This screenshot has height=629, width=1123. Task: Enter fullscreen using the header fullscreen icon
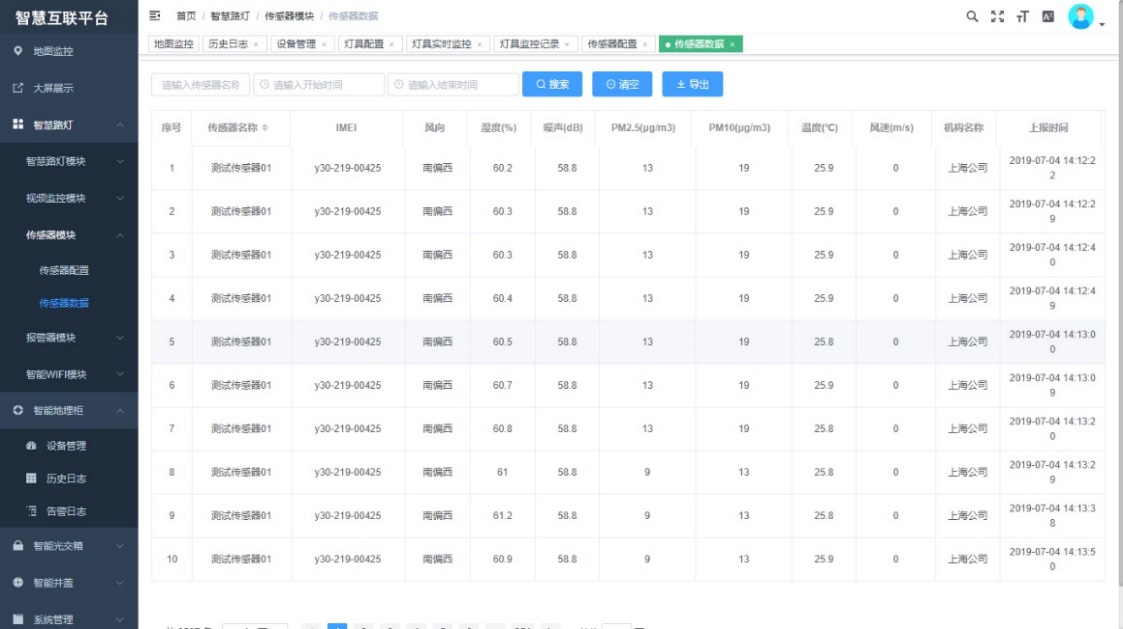click(996, 16)
